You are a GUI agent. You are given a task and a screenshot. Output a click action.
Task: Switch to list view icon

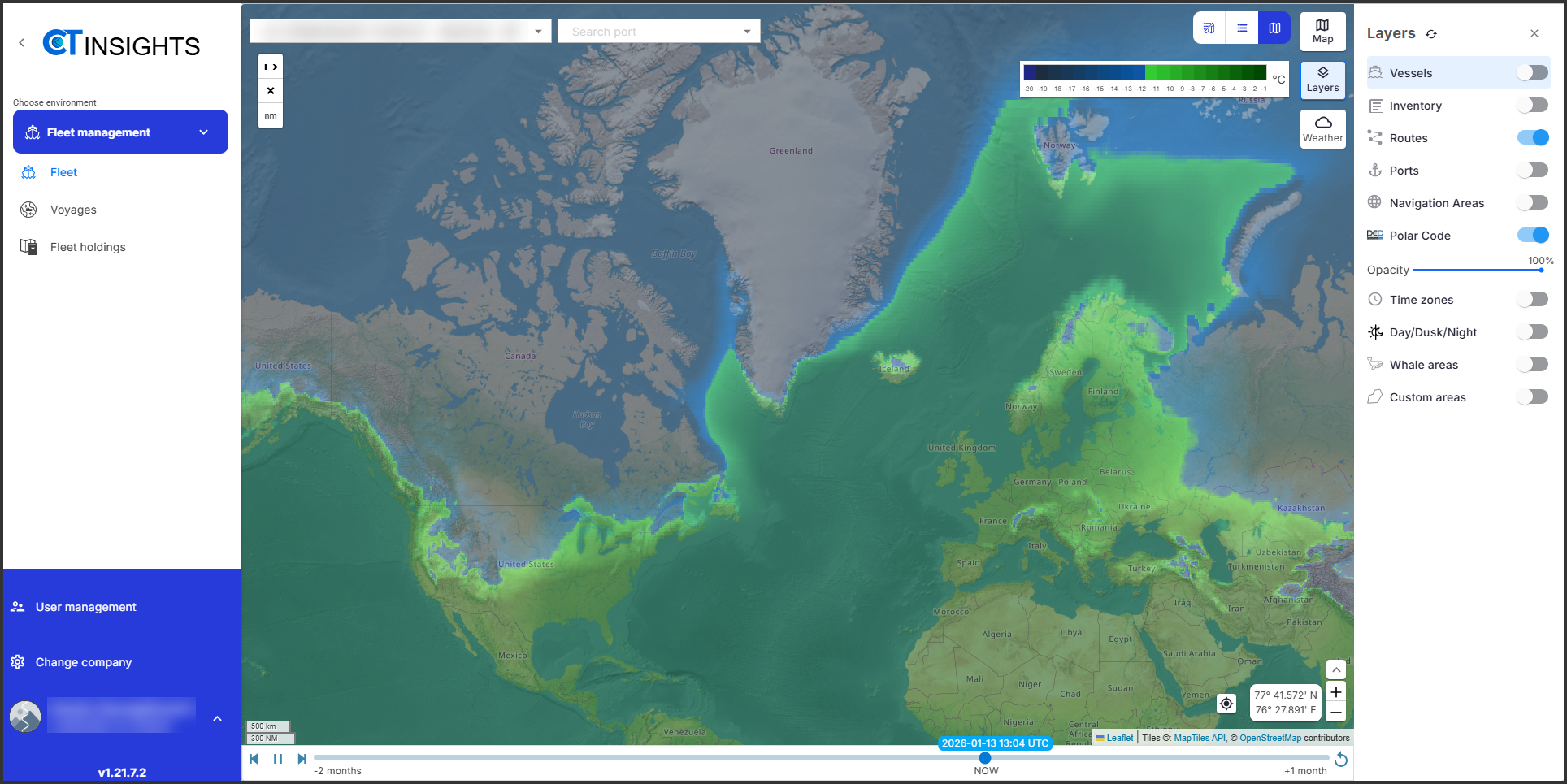click(1242, 28)
